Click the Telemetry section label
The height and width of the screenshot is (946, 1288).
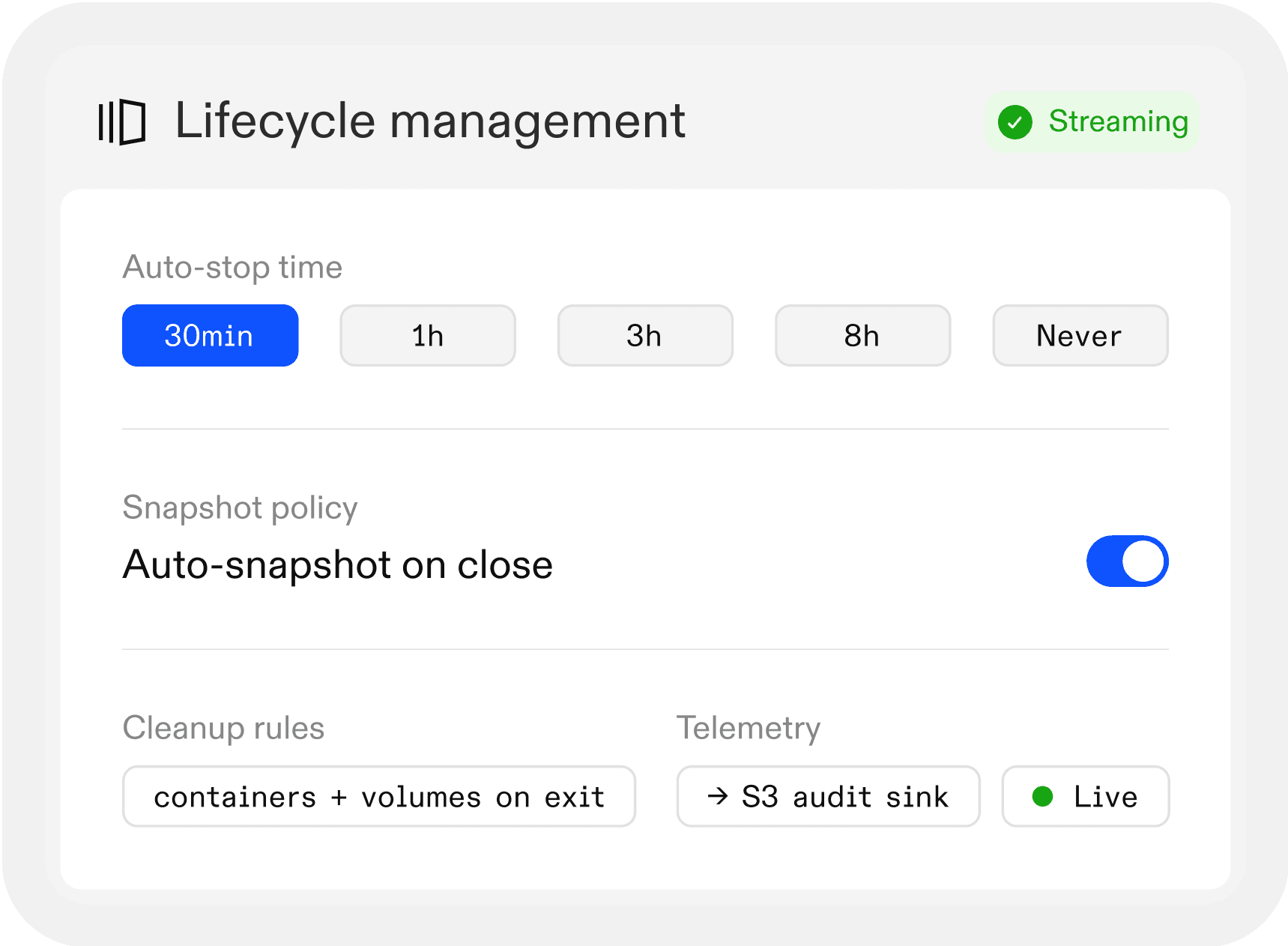tap(748, 728)
